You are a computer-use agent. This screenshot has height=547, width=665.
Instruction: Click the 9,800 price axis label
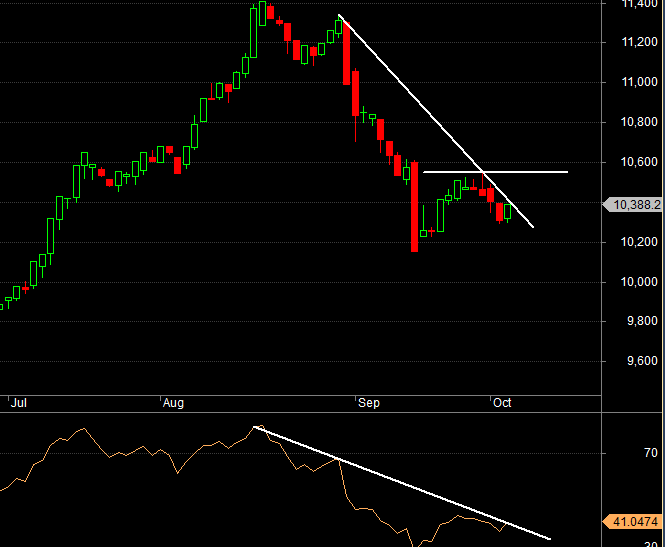click(x=642, y=321)
